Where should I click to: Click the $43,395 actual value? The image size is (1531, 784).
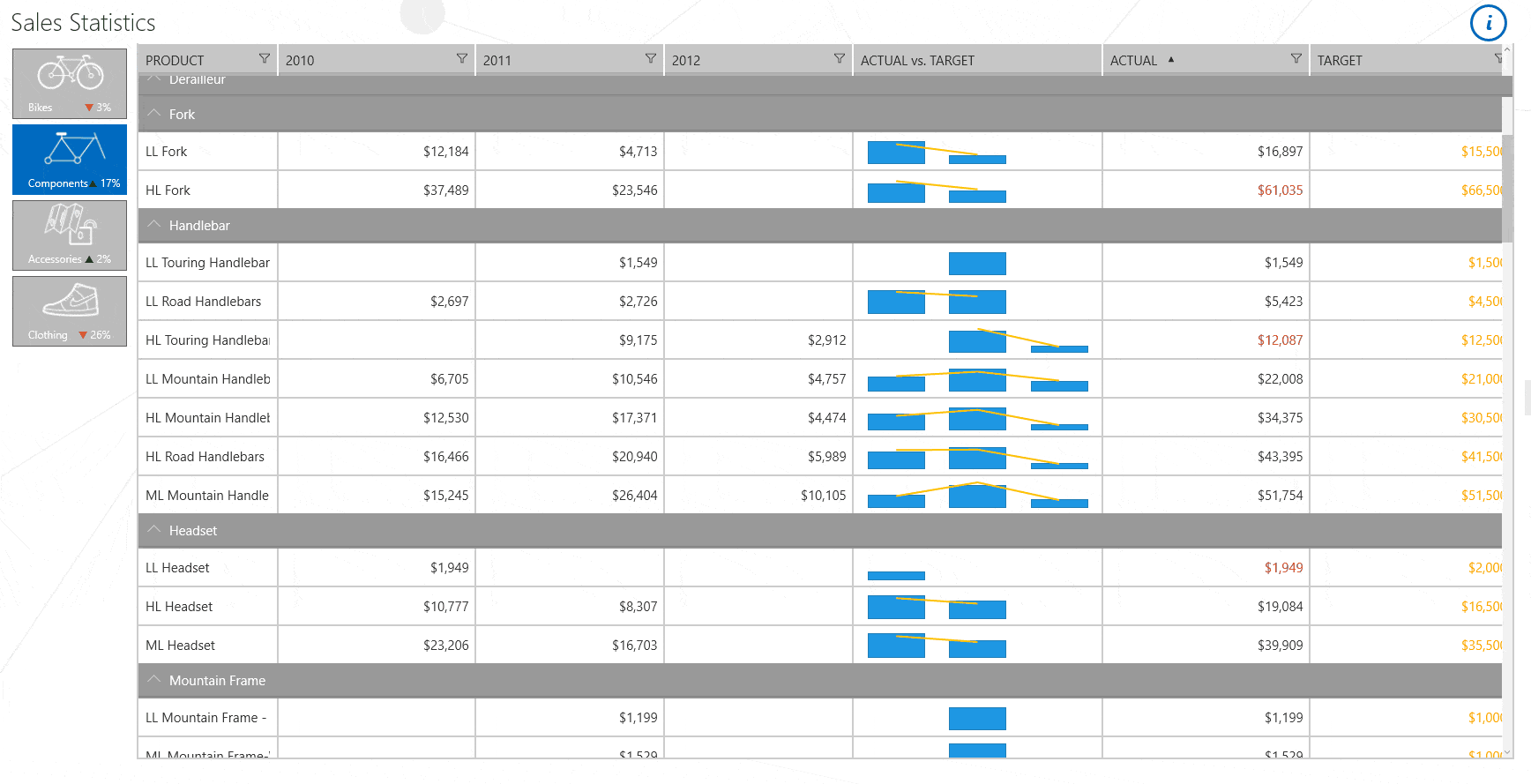[1280, 457]
